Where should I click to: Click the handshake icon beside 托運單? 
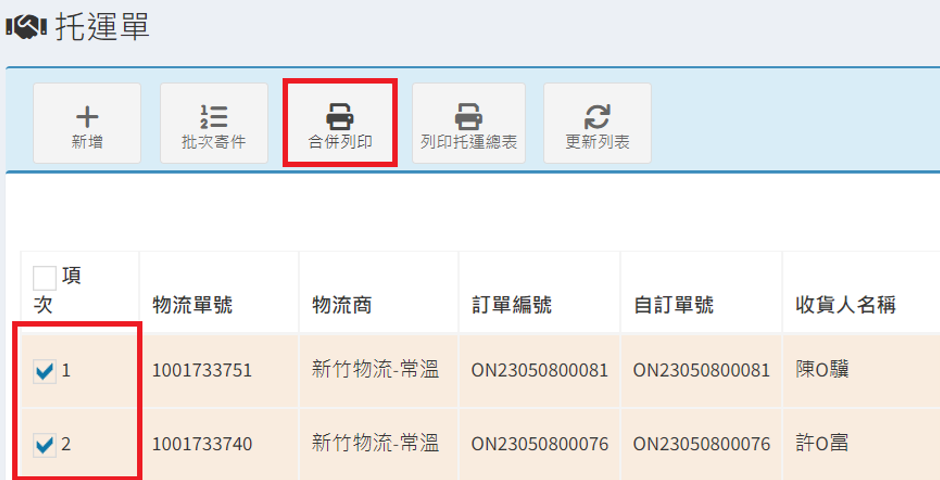[27, 28]
